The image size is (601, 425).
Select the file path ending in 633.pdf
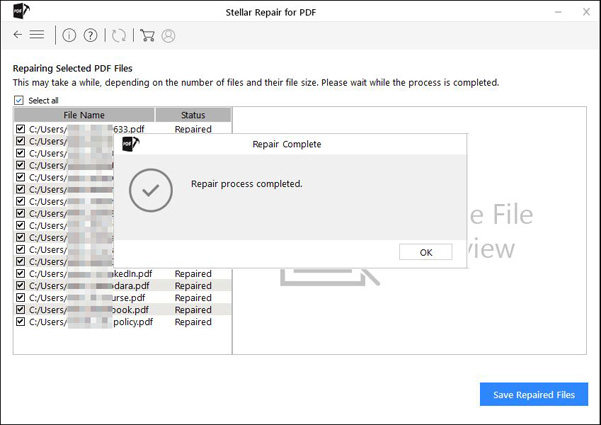pyautogui.click(x=87, y=129)
